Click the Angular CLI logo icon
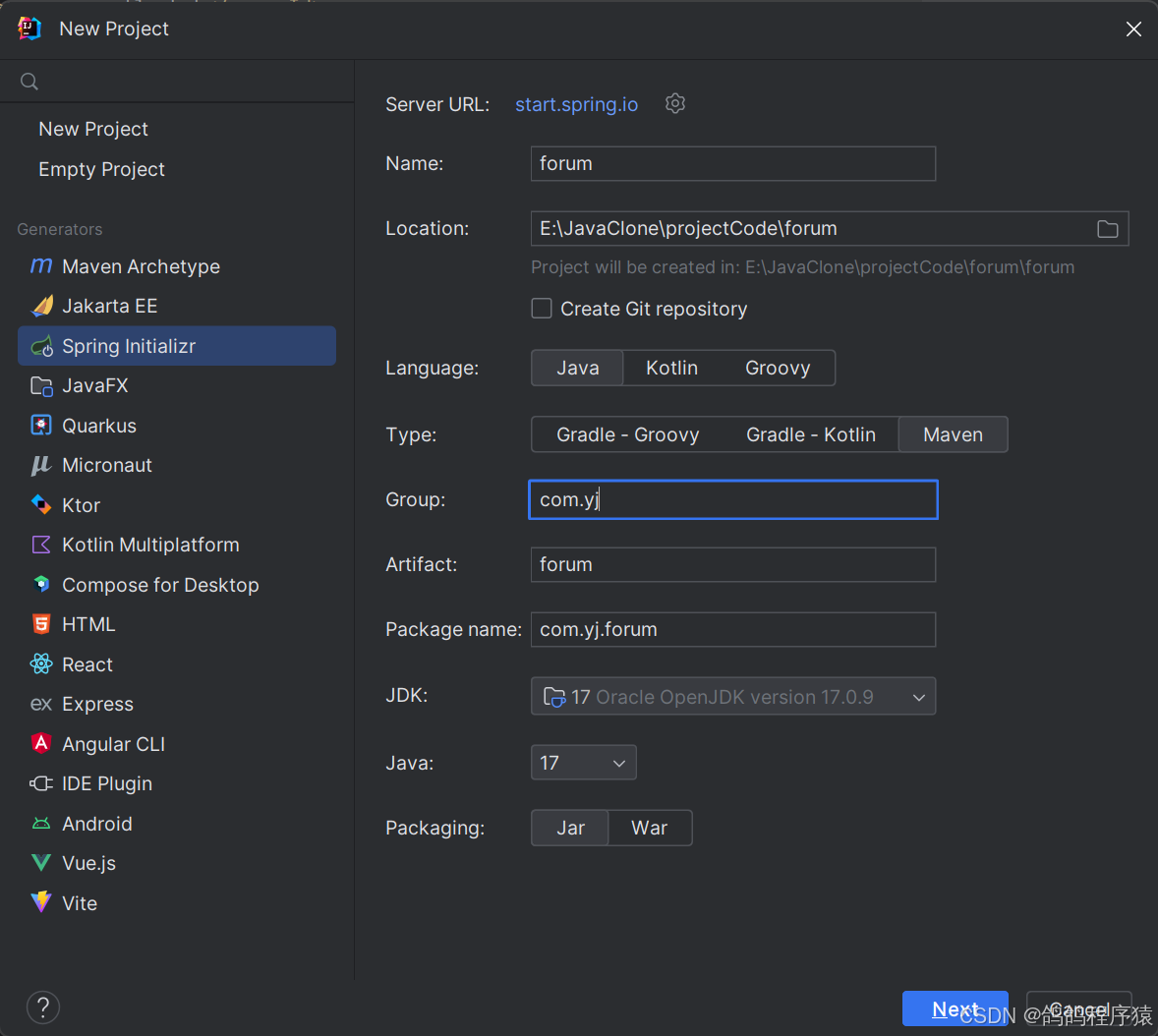Image resolution: width=1158 pixels, height=1036 pixels. click(41, 743)
